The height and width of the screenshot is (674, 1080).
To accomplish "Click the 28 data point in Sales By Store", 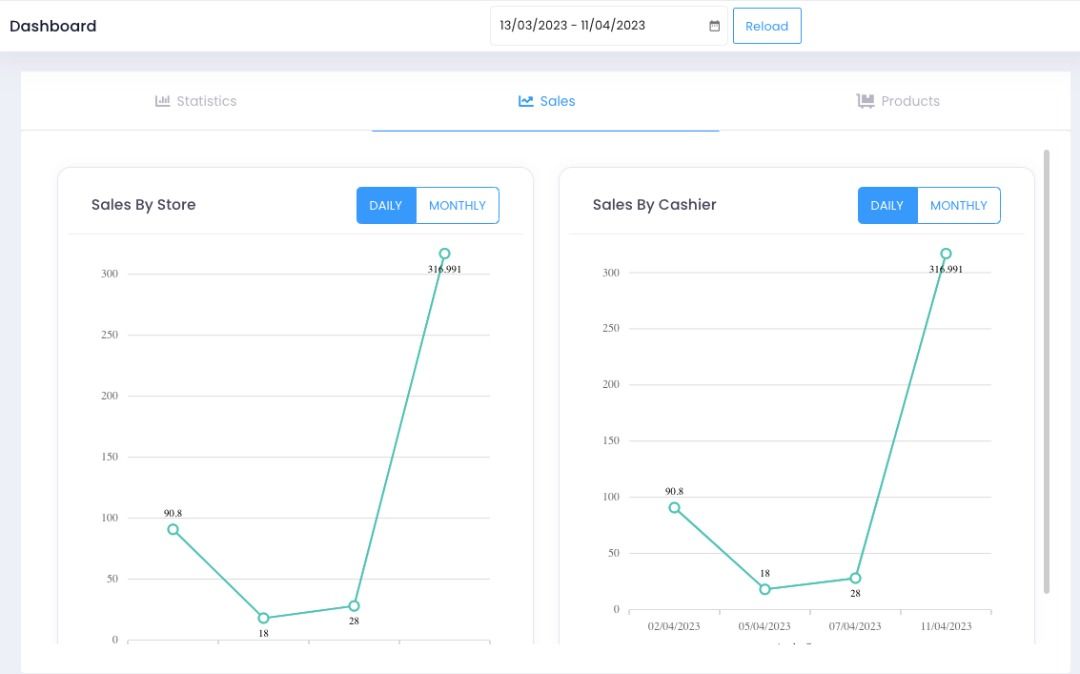I will click(354, 606).
